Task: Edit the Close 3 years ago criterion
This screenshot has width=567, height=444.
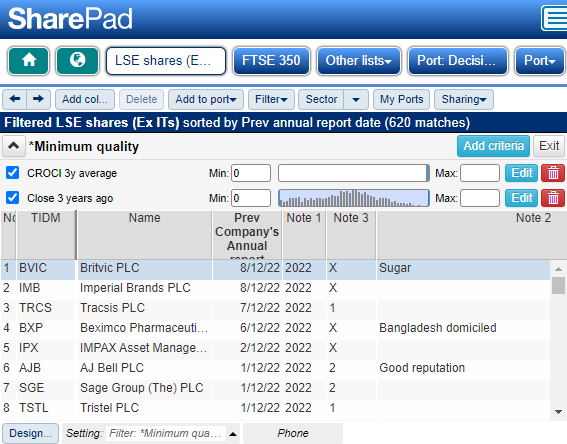Action: (x=521, y=198)
